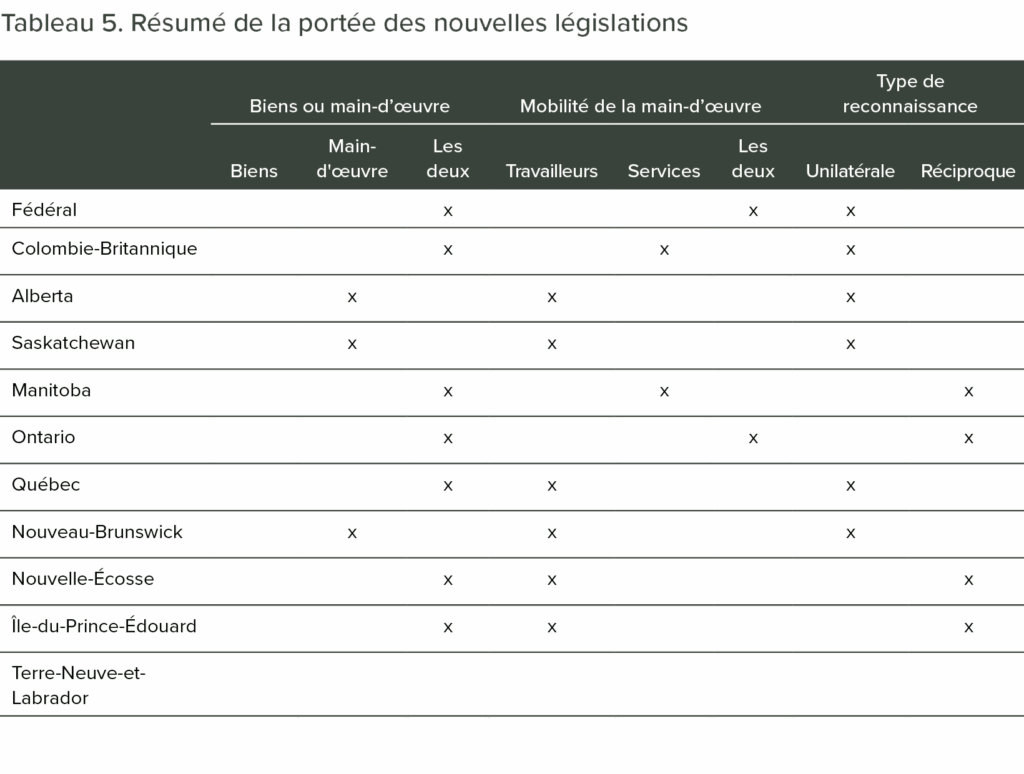Click the 'Biens' column header
The image size is (1024, 774).
pos(254,171)
